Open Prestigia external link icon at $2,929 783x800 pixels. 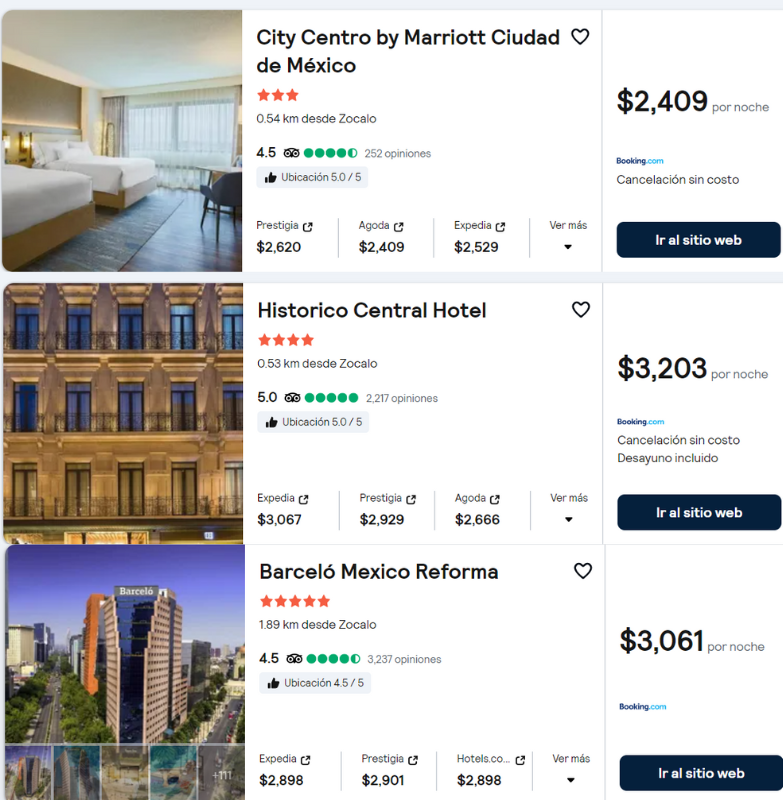point(411,499)
